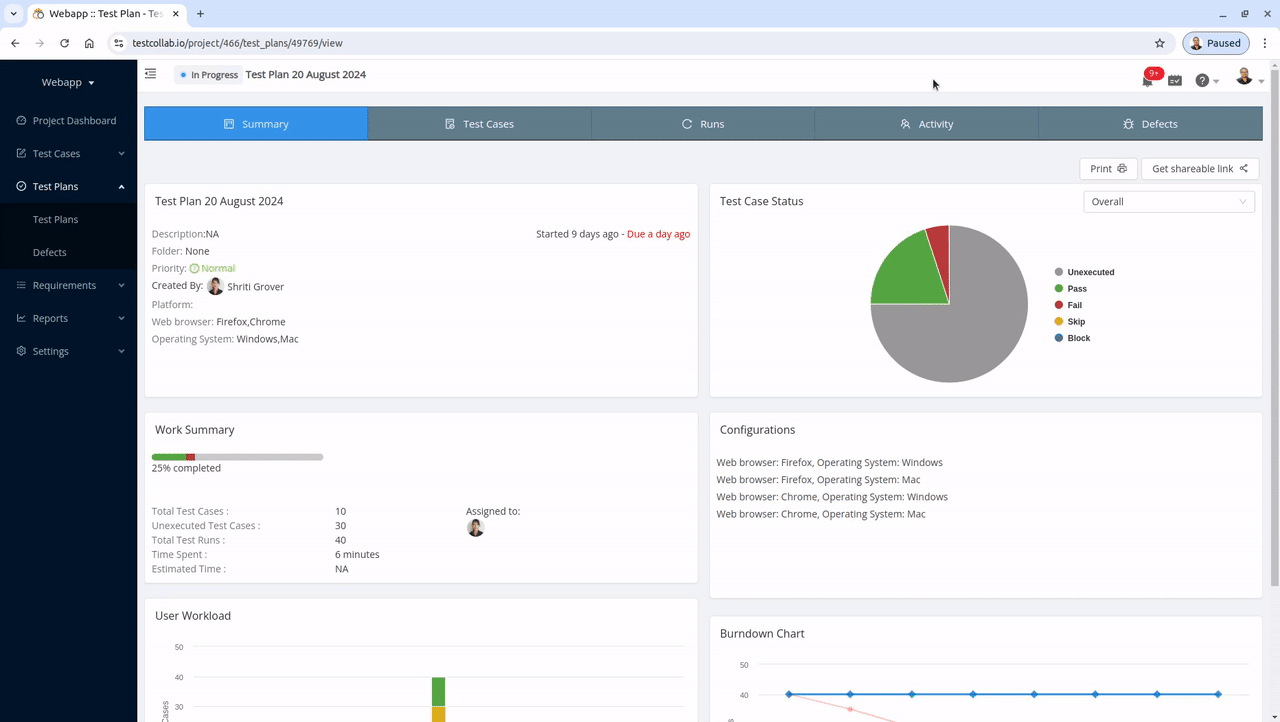The height and width of the screenshot is (722, 1280).
Task: Toggle the Block legend item
Action: point(1073,338)
